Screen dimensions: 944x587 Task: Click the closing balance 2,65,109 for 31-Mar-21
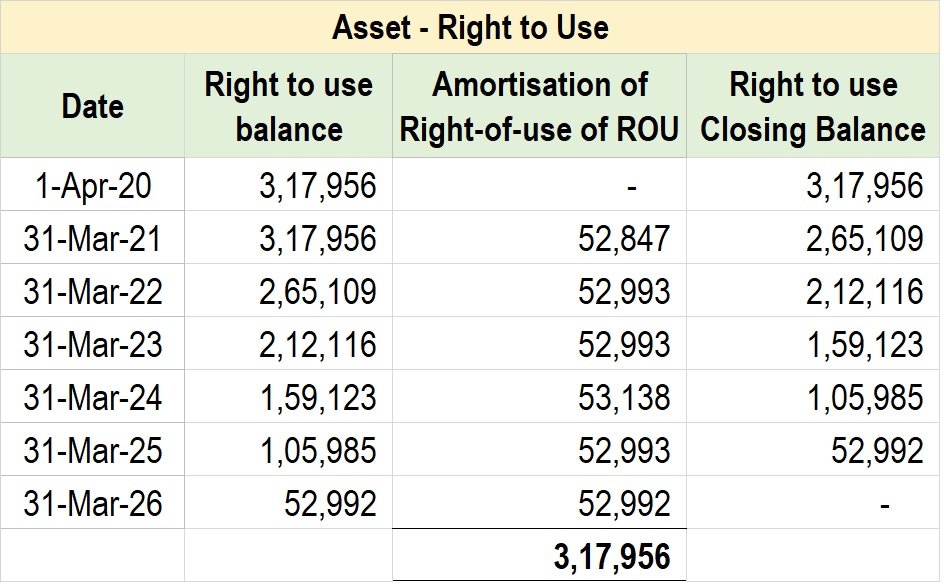point(863,239)
